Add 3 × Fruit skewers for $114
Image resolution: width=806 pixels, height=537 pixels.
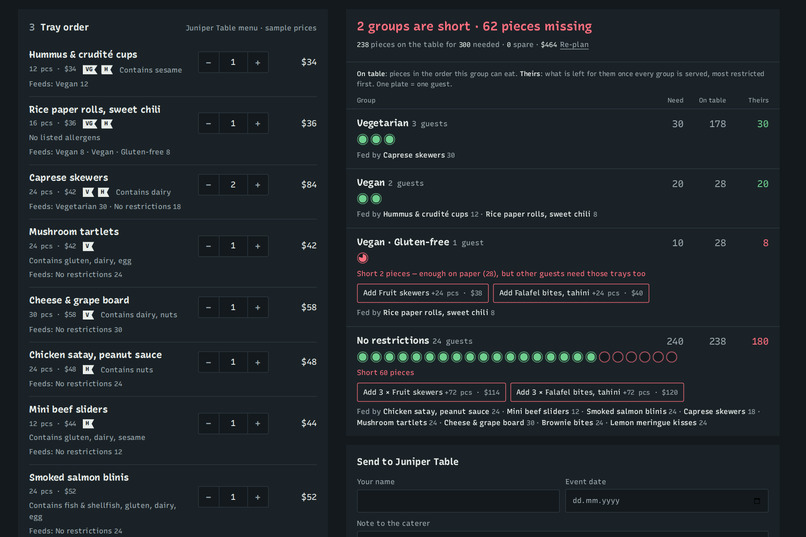pyautogui.click(x=431, y=392)
